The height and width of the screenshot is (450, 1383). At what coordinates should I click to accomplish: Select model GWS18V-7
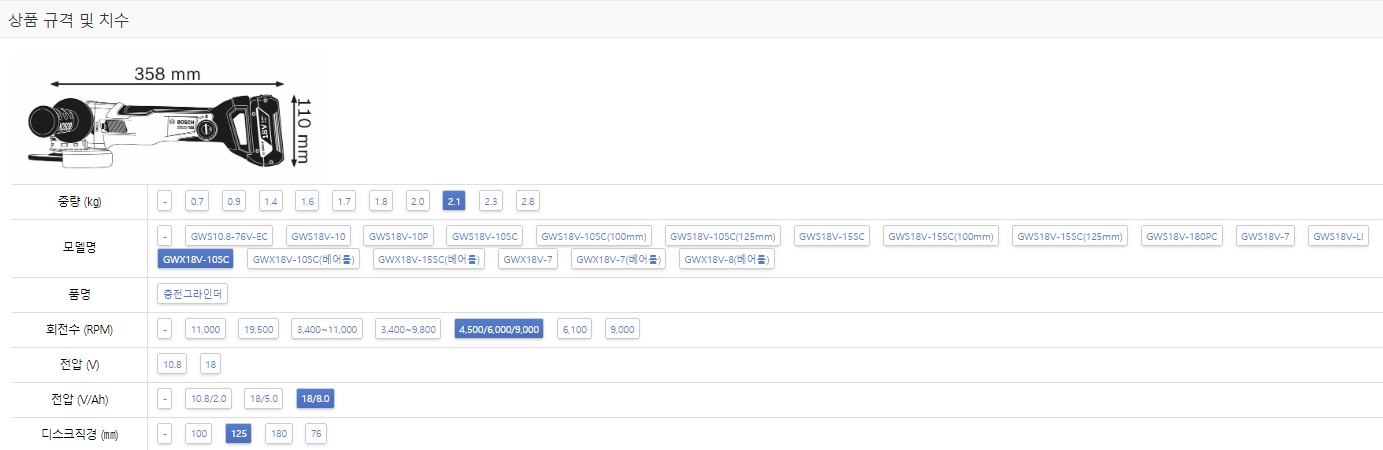1266,236
